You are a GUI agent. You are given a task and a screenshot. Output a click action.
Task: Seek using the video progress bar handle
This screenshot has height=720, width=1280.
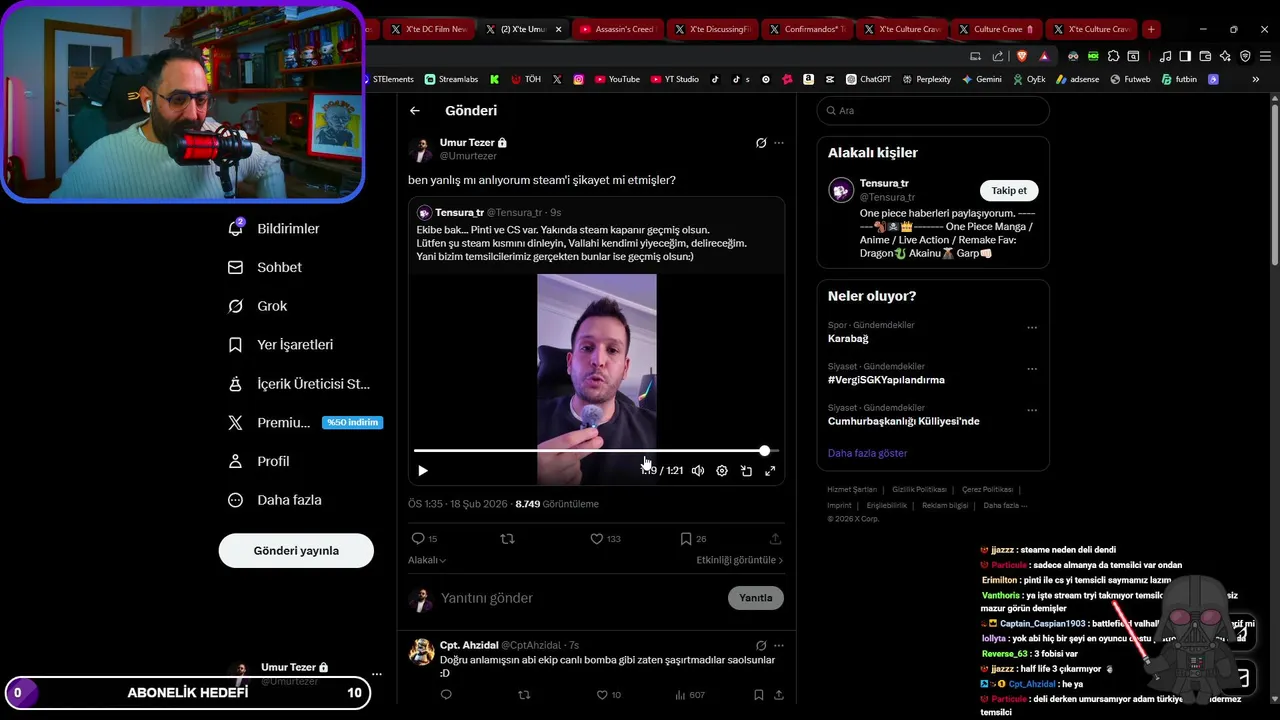[765, 451]
